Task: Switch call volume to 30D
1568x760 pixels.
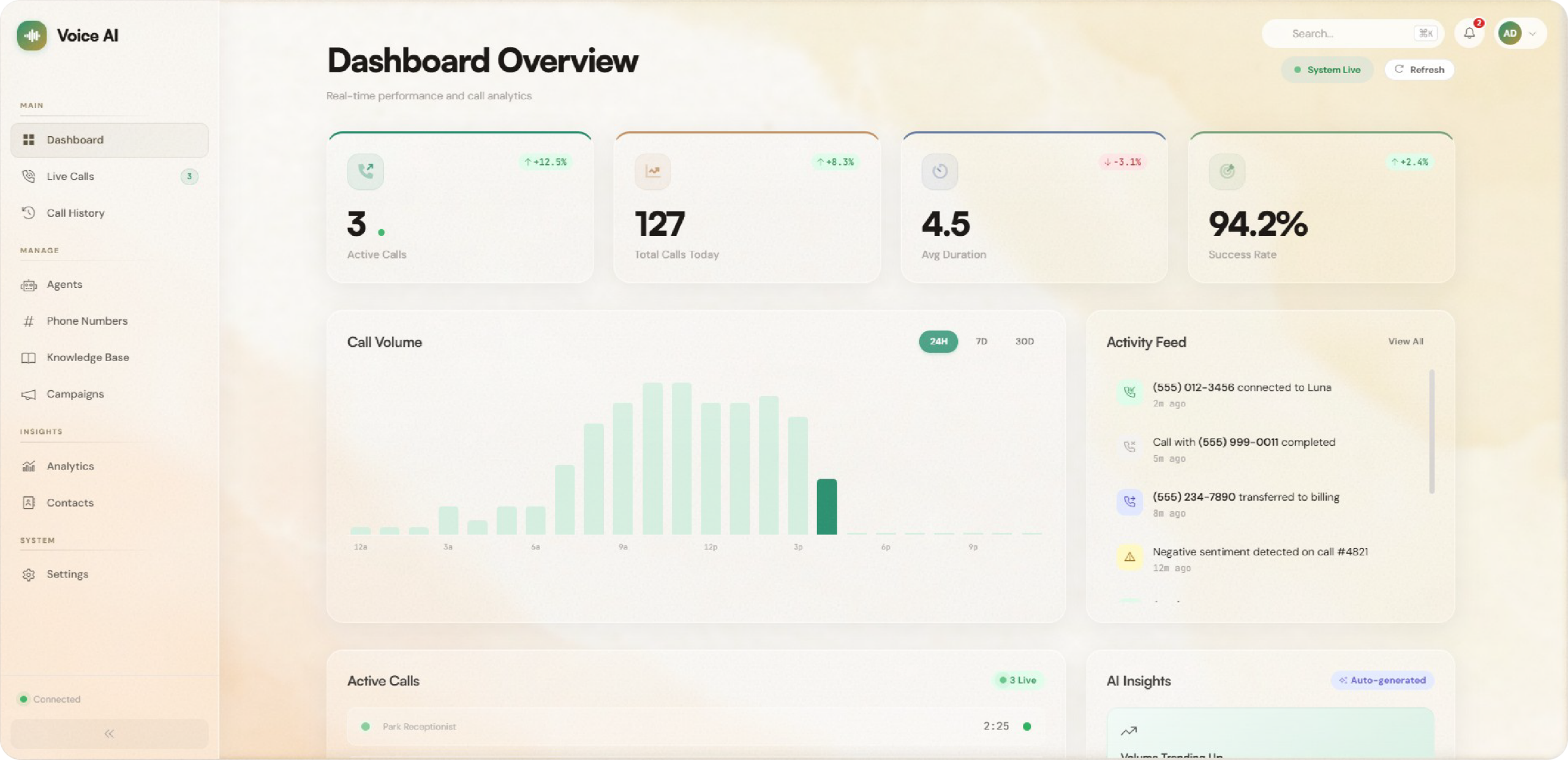Action: pos(1024,341)
